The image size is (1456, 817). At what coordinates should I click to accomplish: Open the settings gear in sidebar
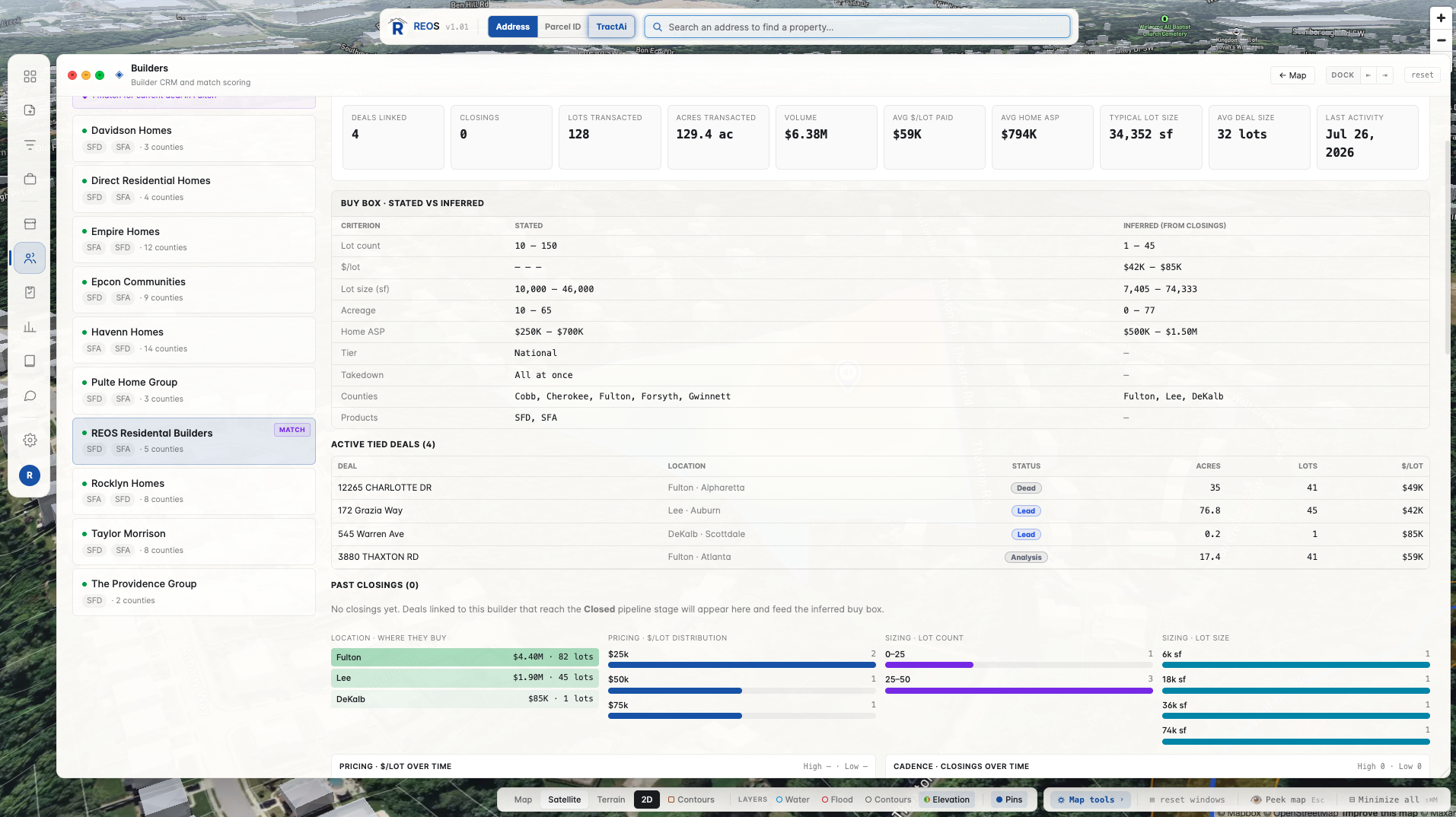(x=30, y=440)
